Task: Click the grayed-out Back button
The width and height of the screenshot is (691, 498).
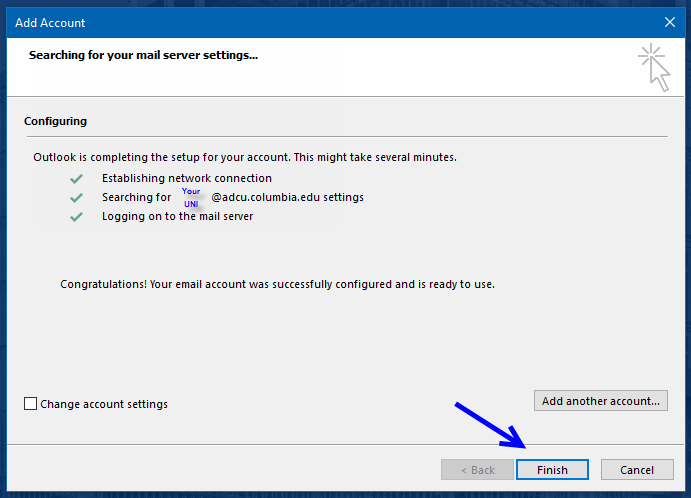Action: click(477, 470)
